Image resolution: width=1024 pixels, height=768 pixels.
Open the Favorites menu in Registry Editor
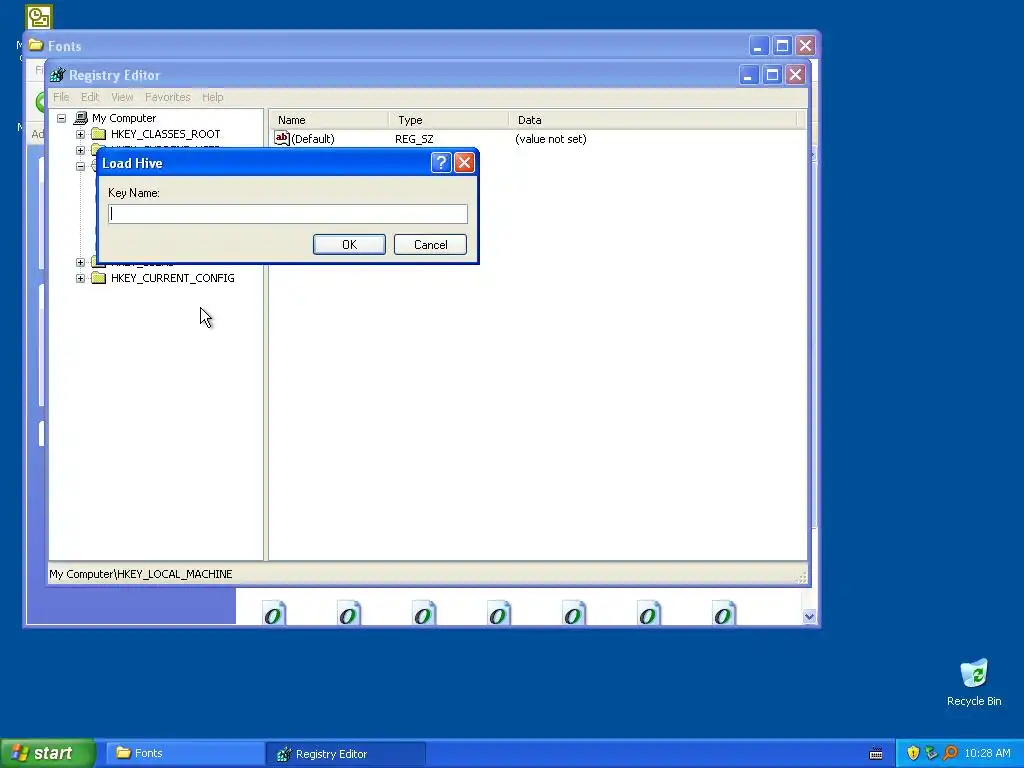[168, 97]
